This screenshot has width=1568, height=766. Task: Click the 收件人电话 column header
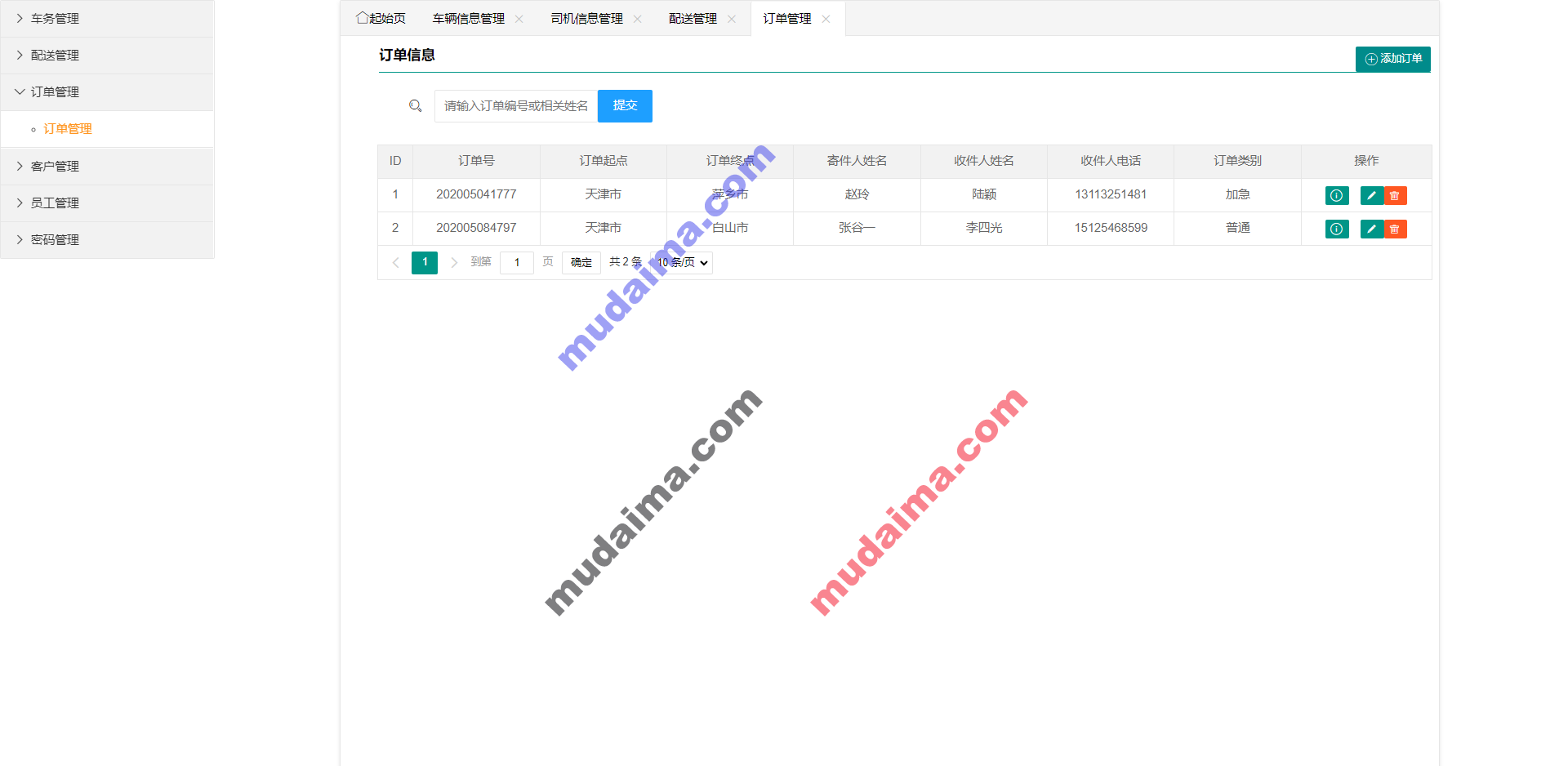coord(1111,161)
